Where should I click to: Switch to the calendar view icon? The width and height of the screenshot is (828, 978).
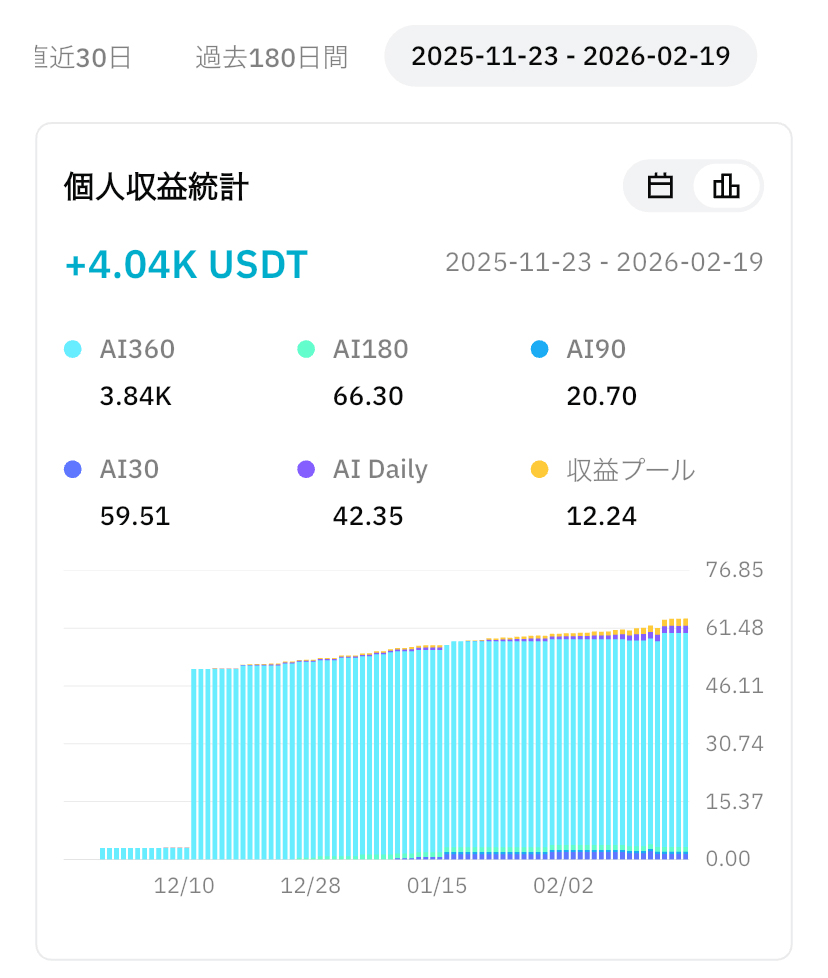click(660, 187)
